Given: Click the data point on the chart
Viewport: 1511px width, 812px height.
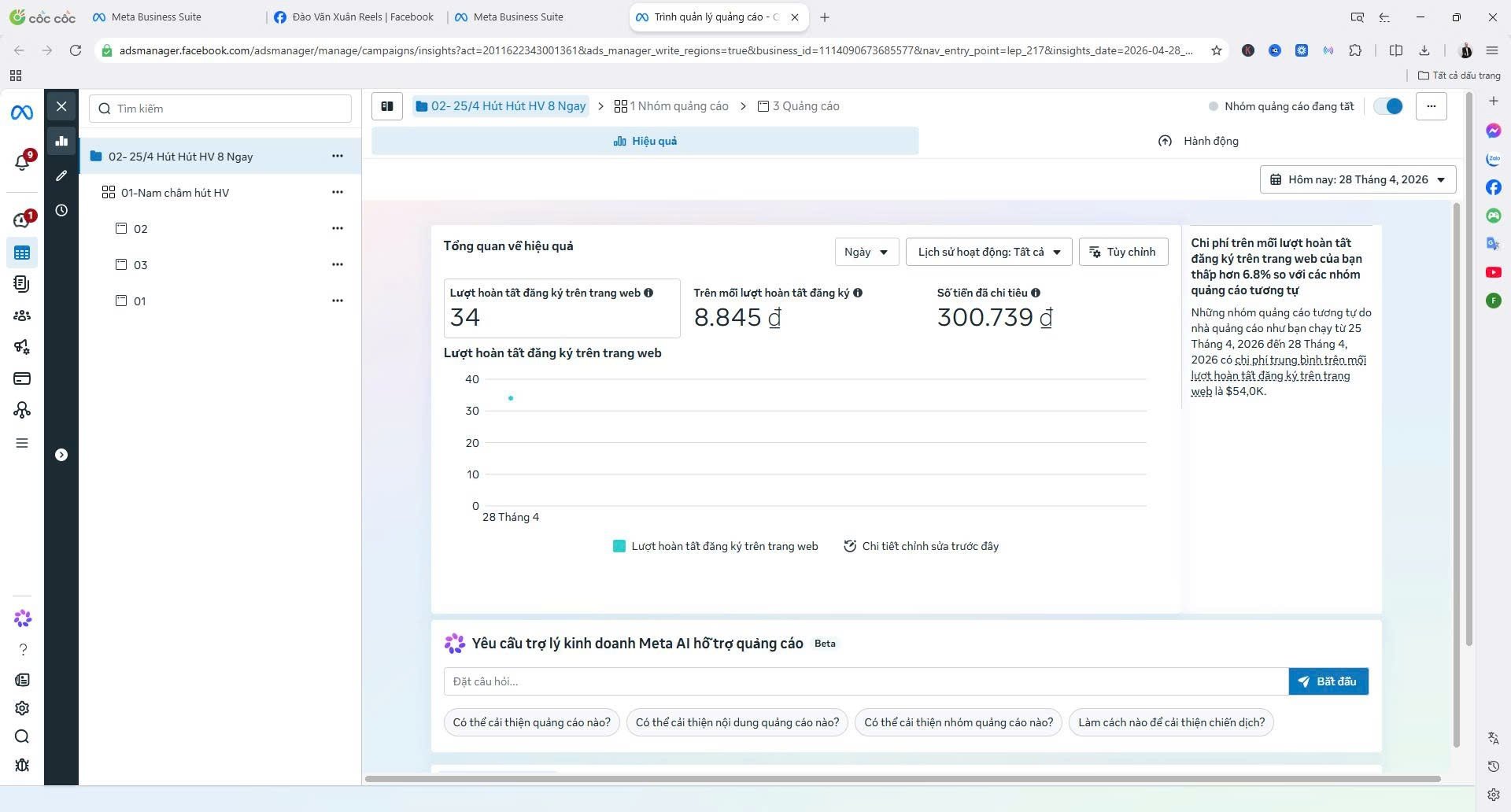Looking at the screenshot, I should pos(511,398).
